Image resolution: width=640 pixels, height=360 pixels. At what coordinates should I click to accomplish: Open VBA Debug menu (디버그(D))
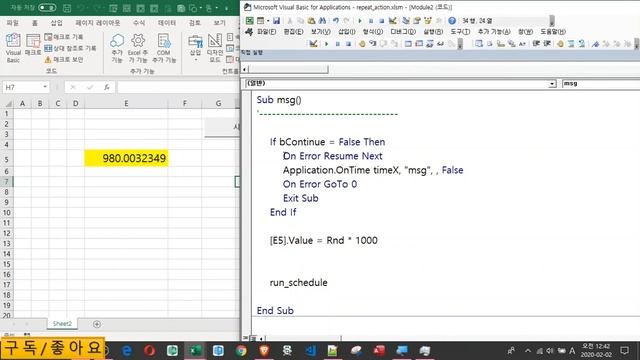pos(402,32)
